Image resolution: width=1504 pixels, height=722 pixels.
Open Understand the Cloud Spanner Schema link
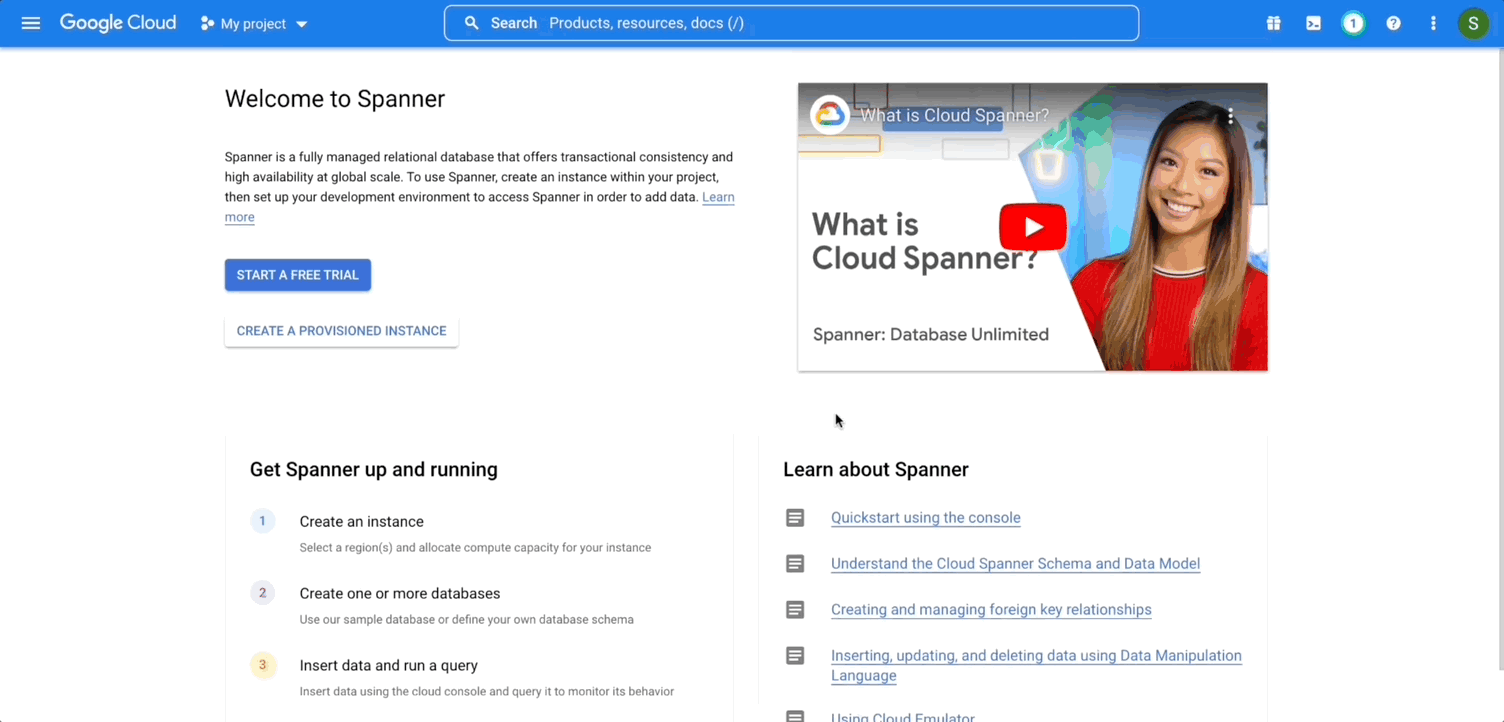click(1015, 564)
